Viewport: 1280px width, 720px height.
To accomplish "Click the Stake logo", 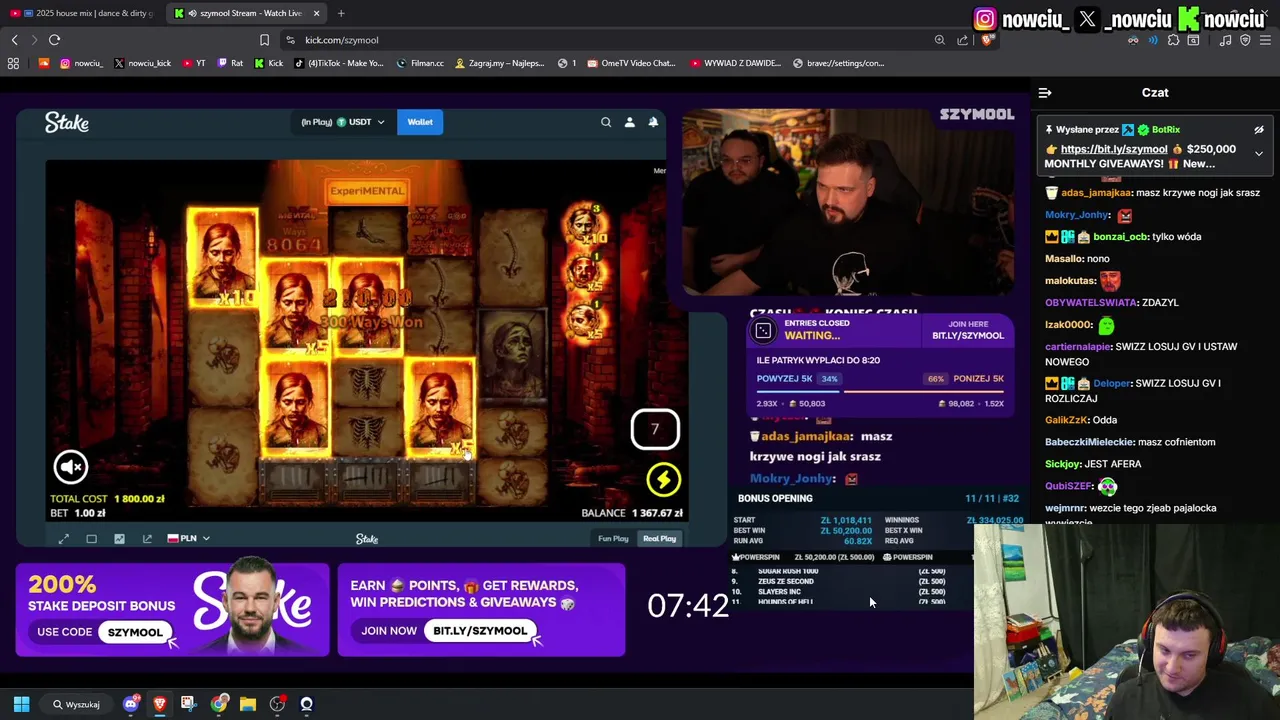I will pyautogui.click(x=67, y=123).
